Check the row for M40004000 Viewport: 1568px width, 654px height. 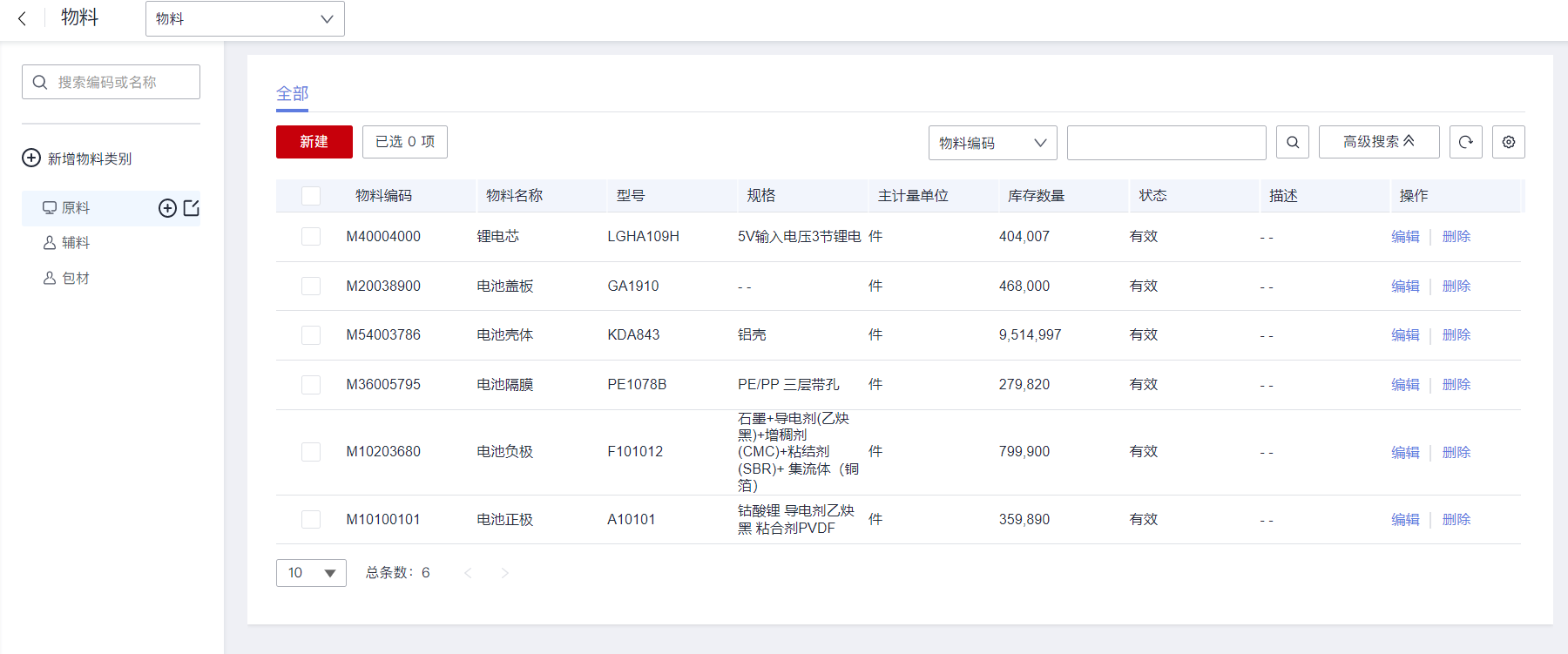[311, 237]
